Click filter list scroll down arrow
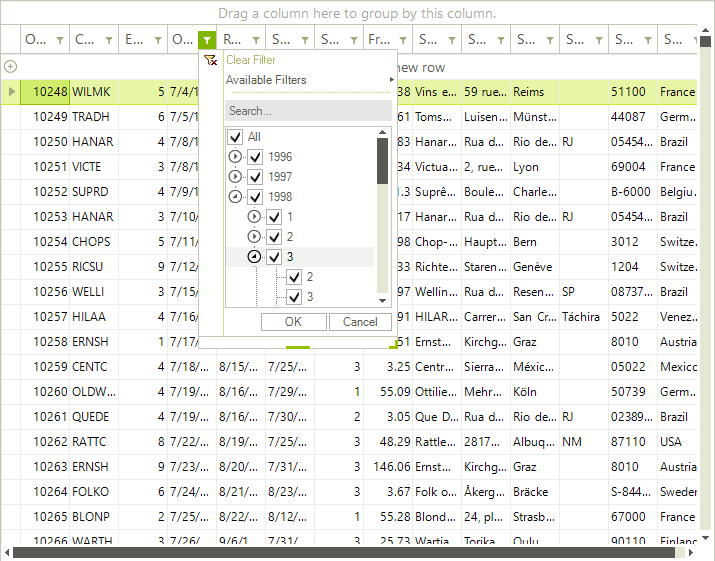The height and width of the screenshot is (561, 715). click(383, 301)
